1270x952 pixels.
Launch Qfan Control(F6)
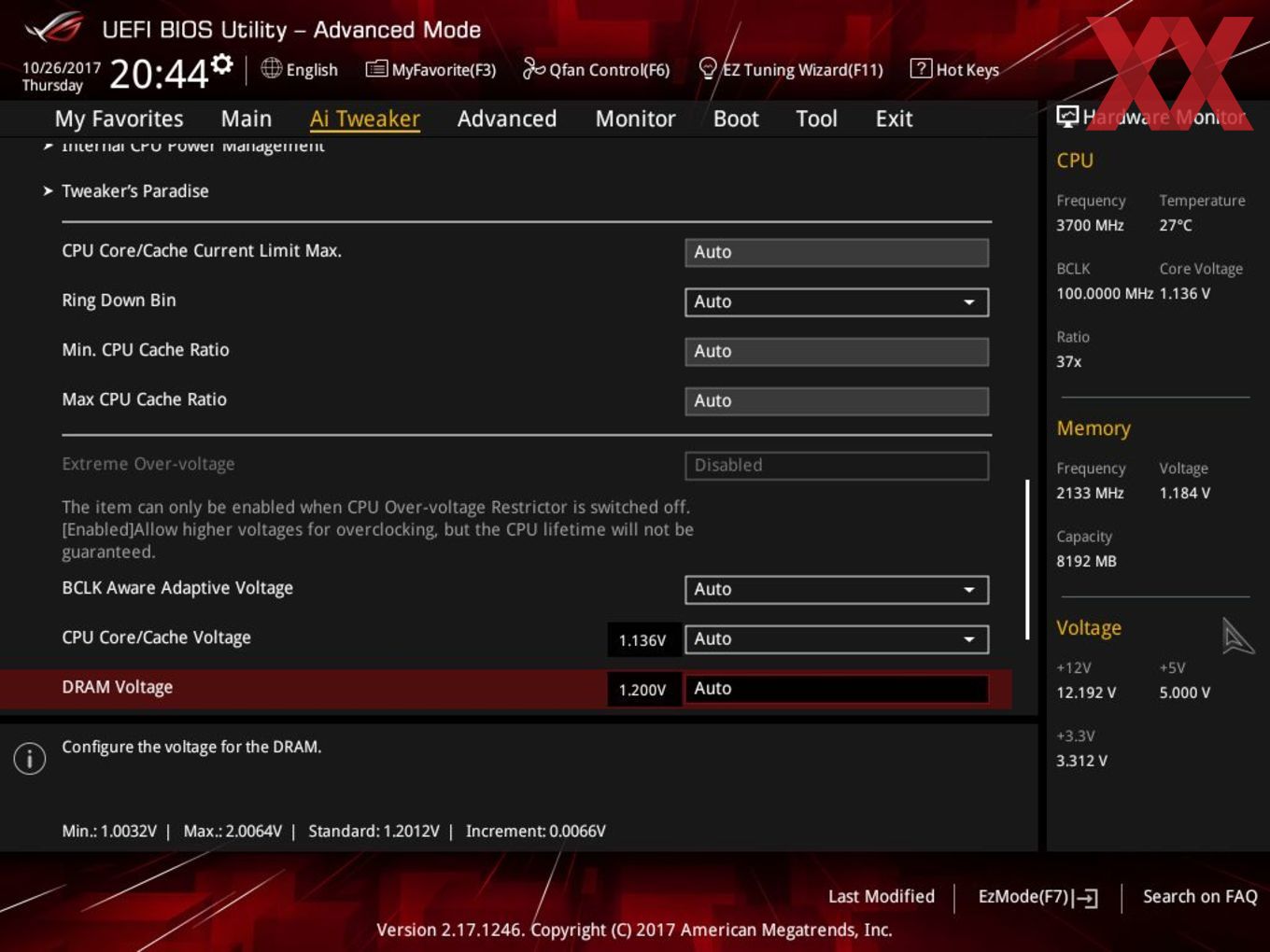point(596,69)
